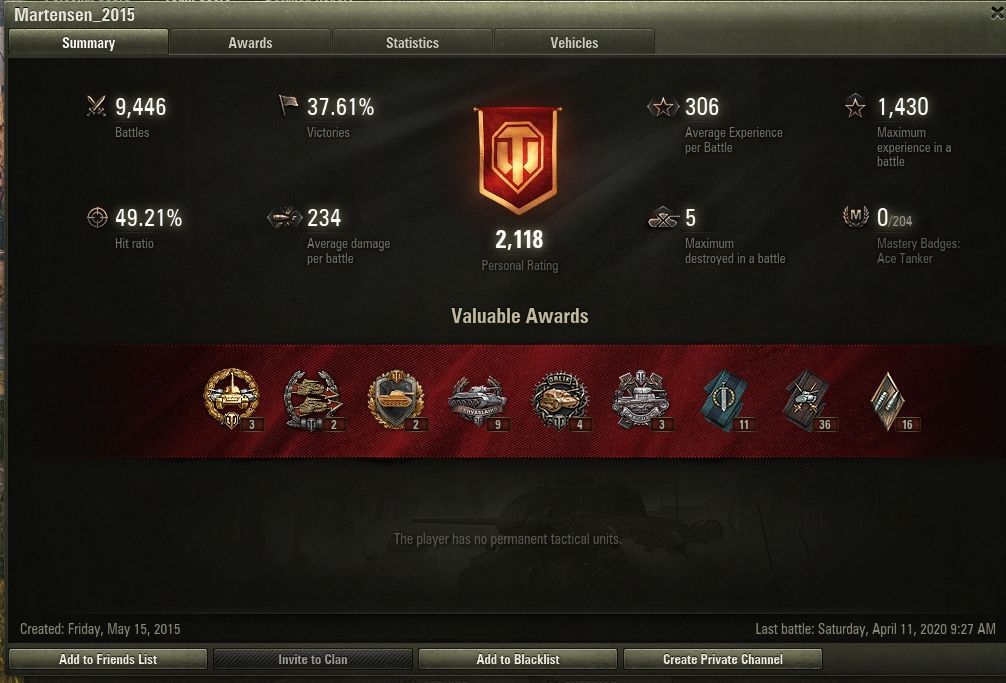The height and width of the screenshot is (683, 1006).
Task: Click the Average damage per battle icon
Action: [x=284, y=218]
